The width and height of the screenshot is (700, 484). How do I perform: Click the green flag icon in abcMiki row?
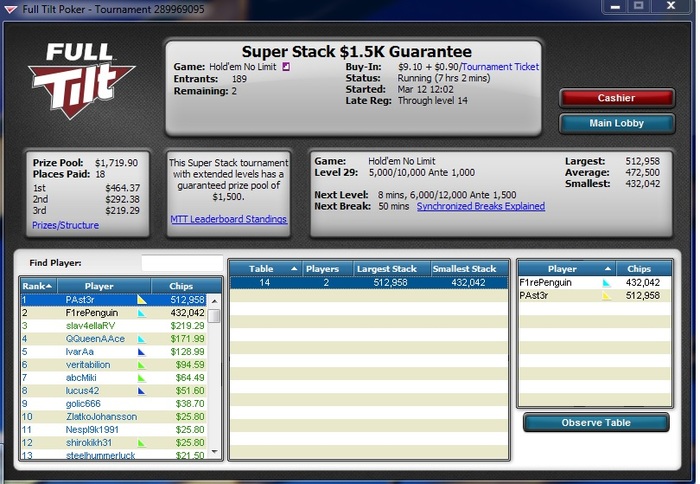[x=142, y=378]
